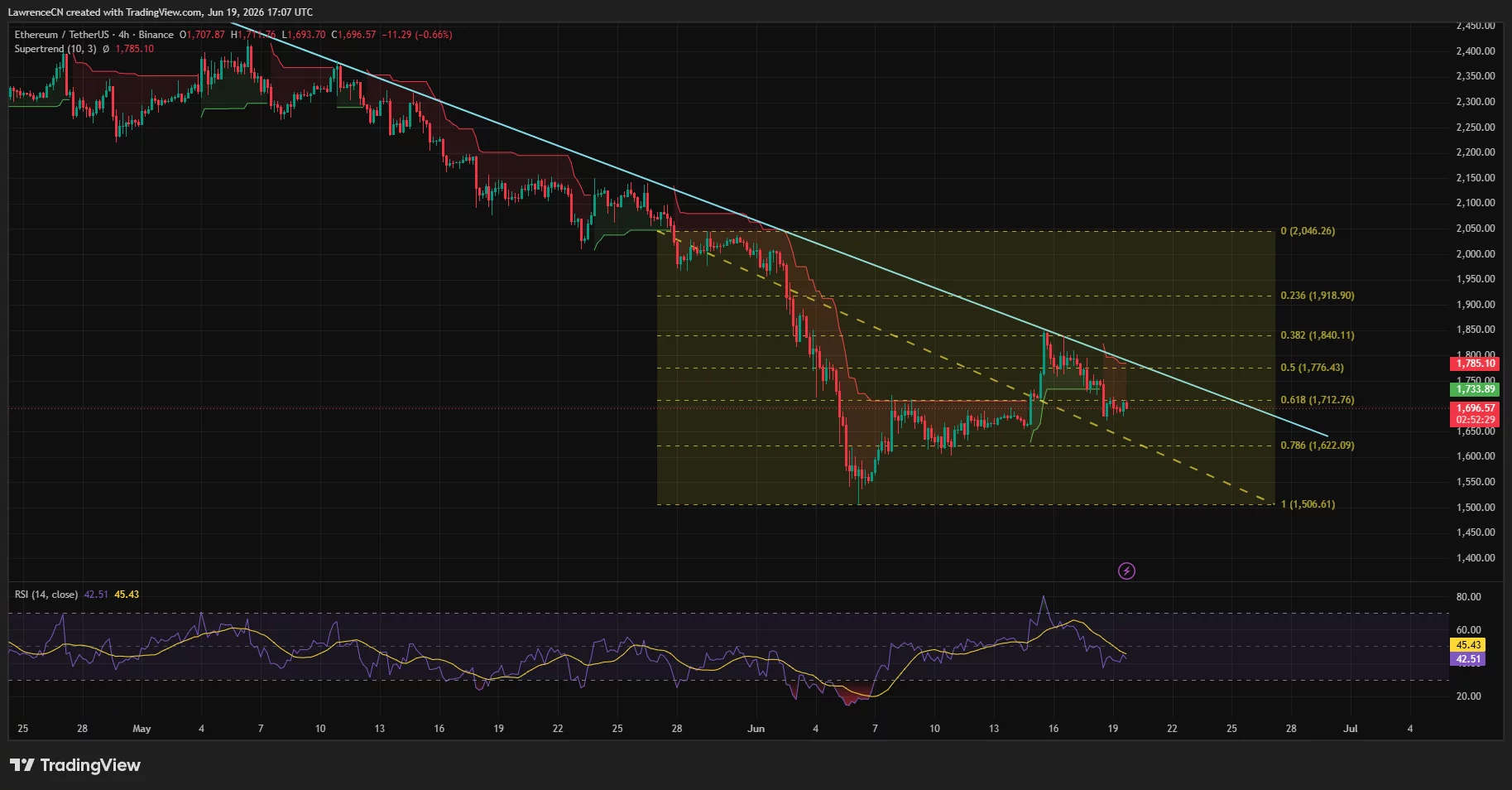This screenshot has width=1512, height=790.
Task: Click the purple RSI value tag 42.51
Action: (1468, 660)
